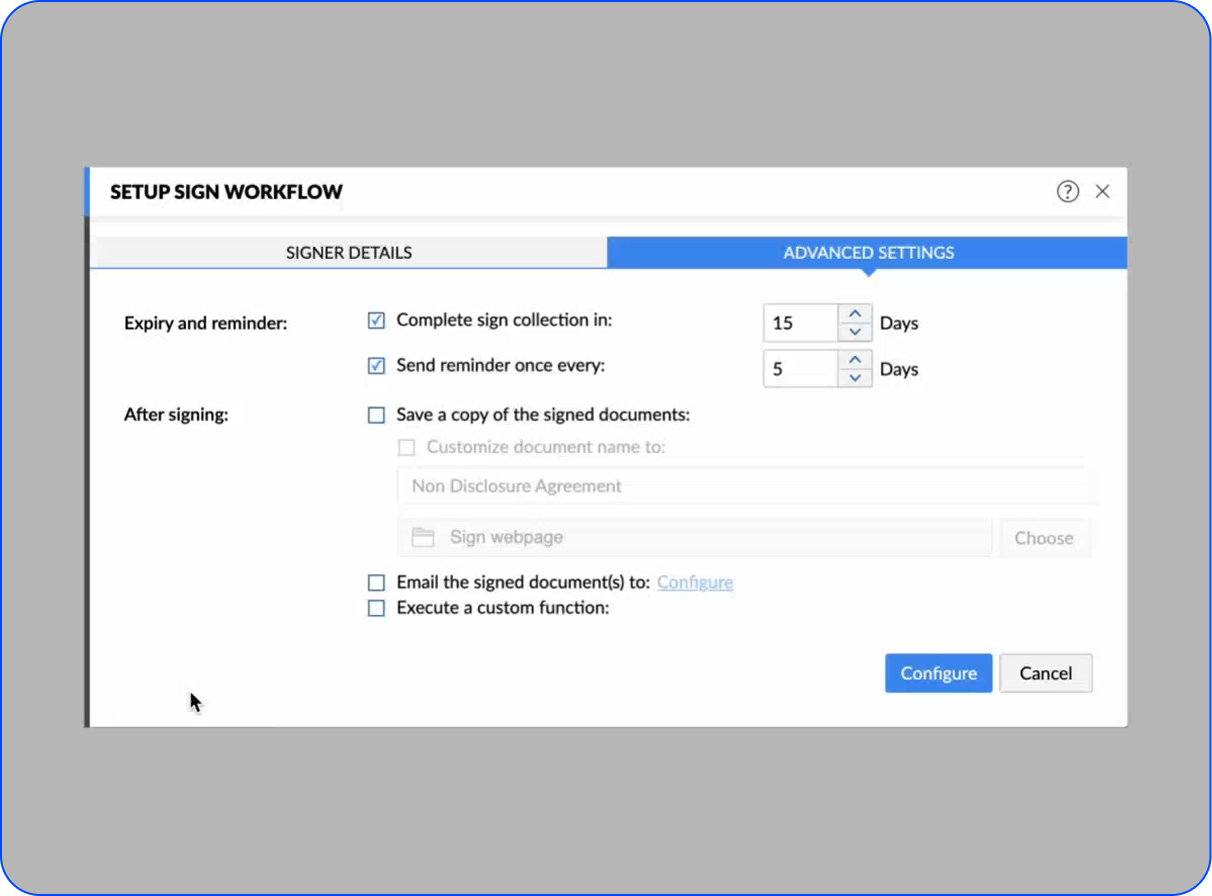Uncheck Send reminder once every checkbox
This screenshot has width=1212, height=896.
[376, 366]
